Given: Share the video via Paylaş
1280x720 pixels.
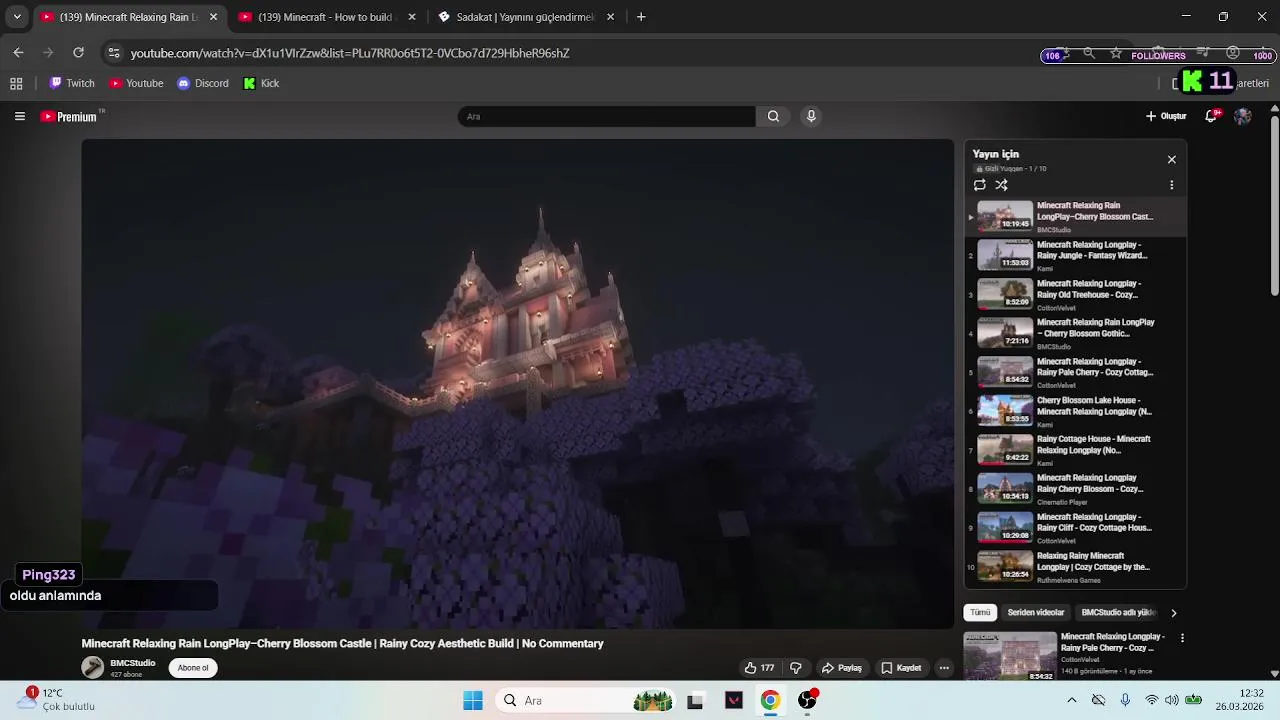Looking at the screenshot, I should 841,668.
